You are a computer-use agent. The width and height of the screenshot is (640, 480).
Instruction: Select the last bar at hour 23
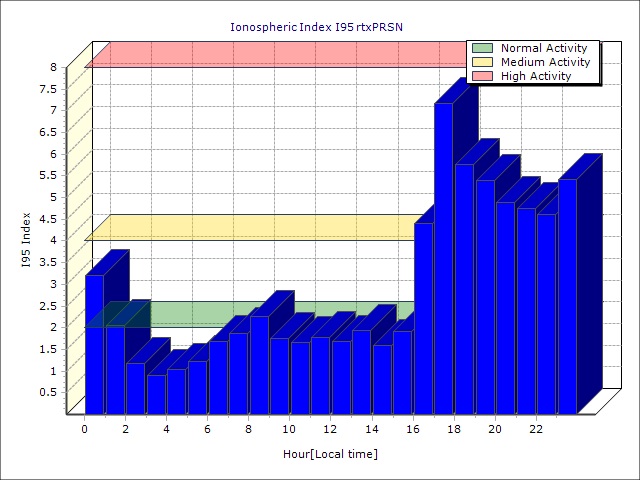pos(567,300)
